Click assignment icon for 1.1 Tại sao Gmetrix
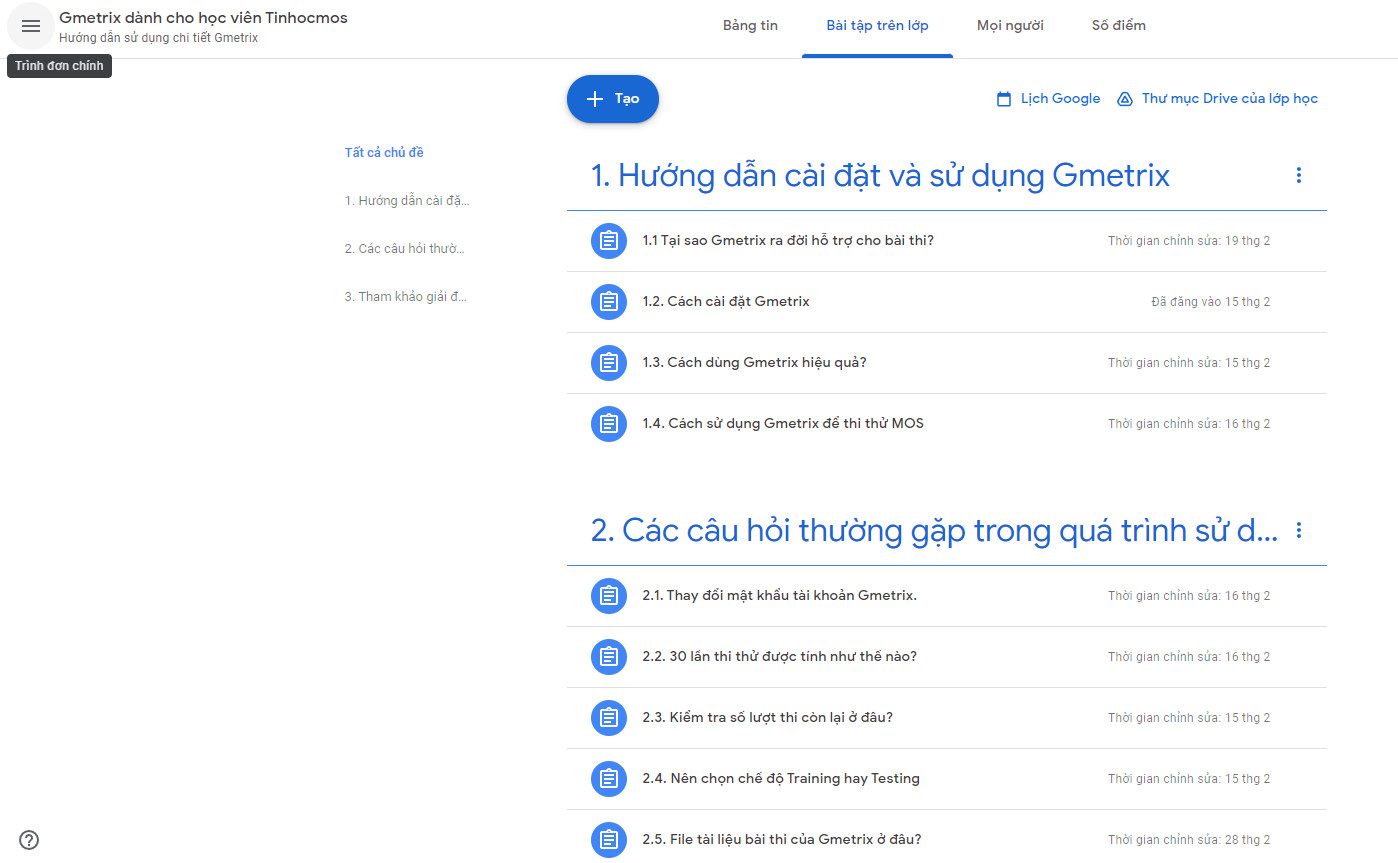 [x=609, y=241]
